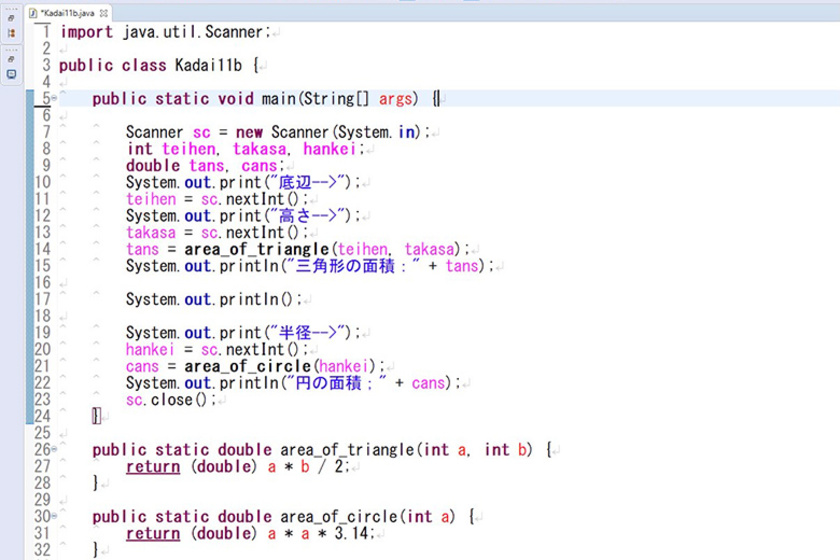
Task: Place cursor on Scanner in the import statement
Action: [x=237, y=32]
